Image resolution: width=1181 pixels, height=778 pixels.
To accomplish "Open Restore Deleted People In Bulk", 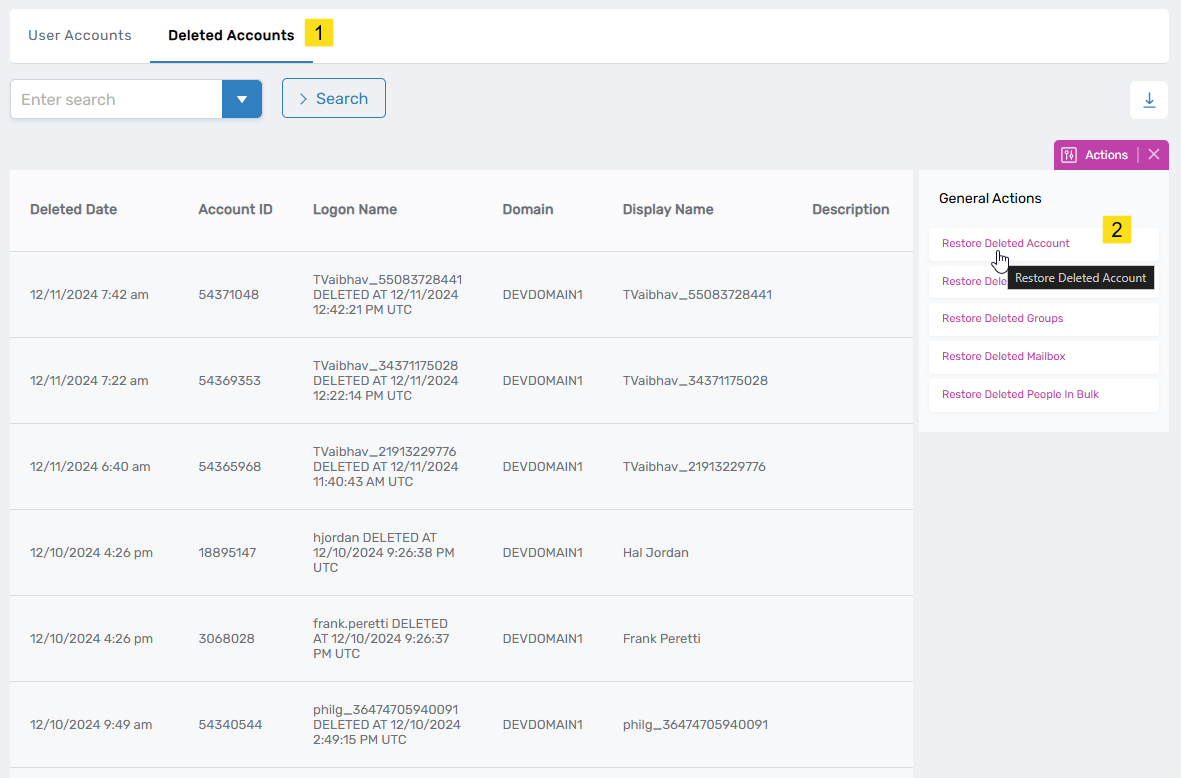I will click(x=1020, y=395).
